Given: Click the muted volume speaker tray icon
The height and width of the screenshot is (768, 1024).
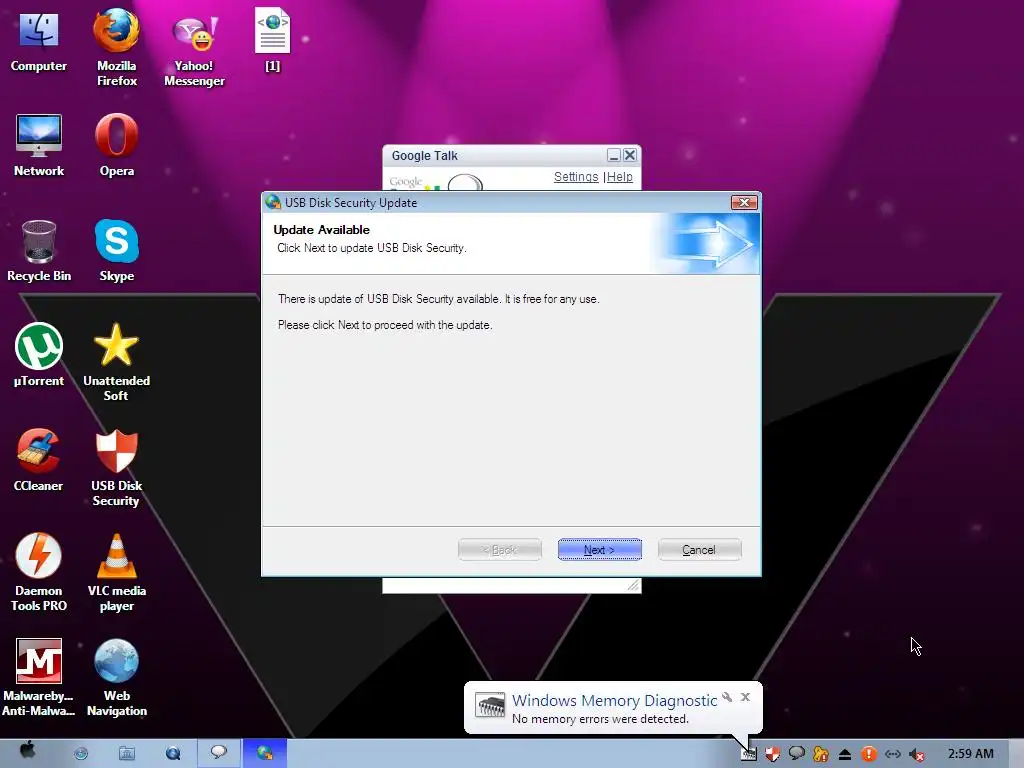Looking at the screenshot, I should click(x=917, y=754).
